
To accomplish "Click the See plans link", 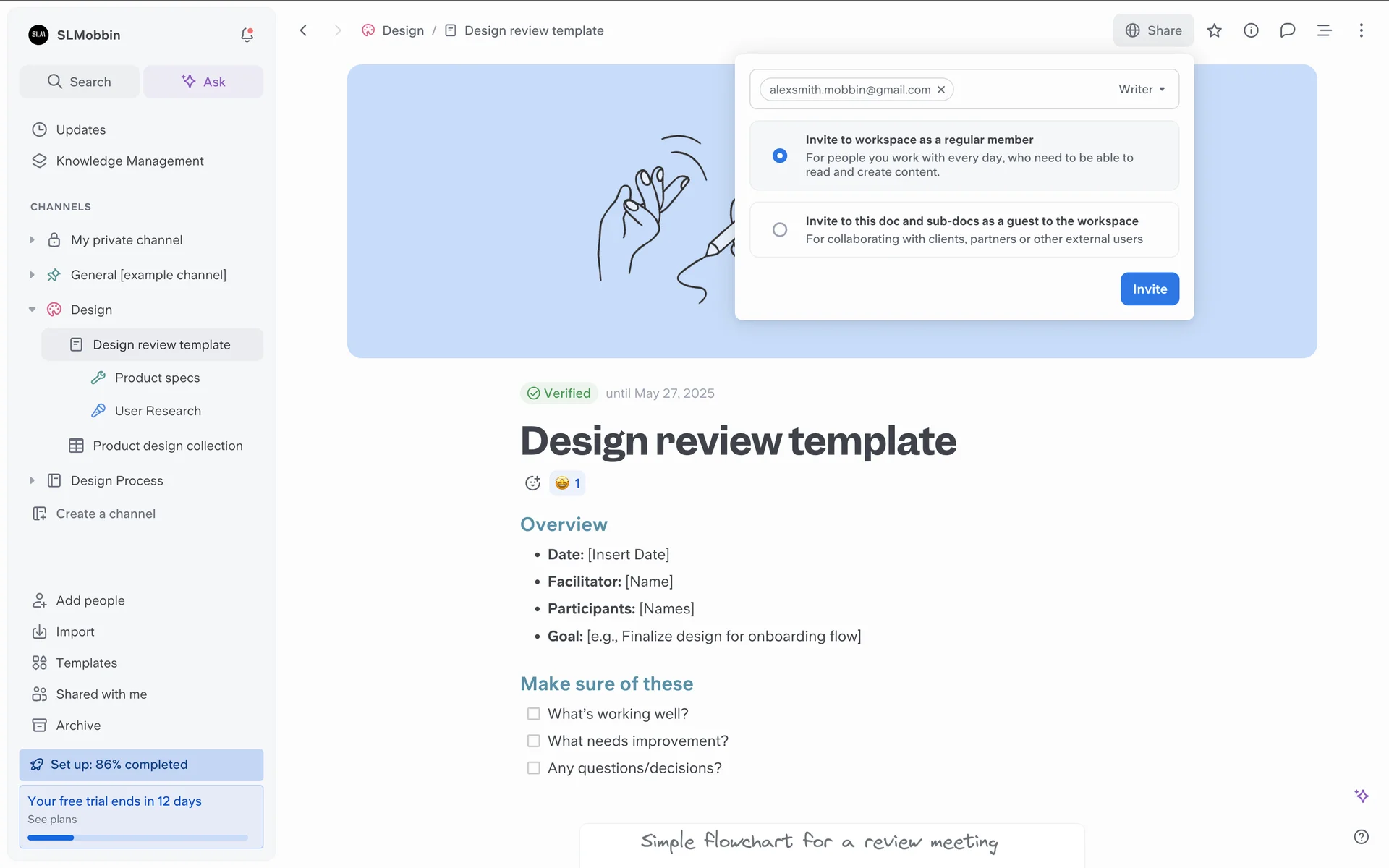I will [x=52, y=820].
